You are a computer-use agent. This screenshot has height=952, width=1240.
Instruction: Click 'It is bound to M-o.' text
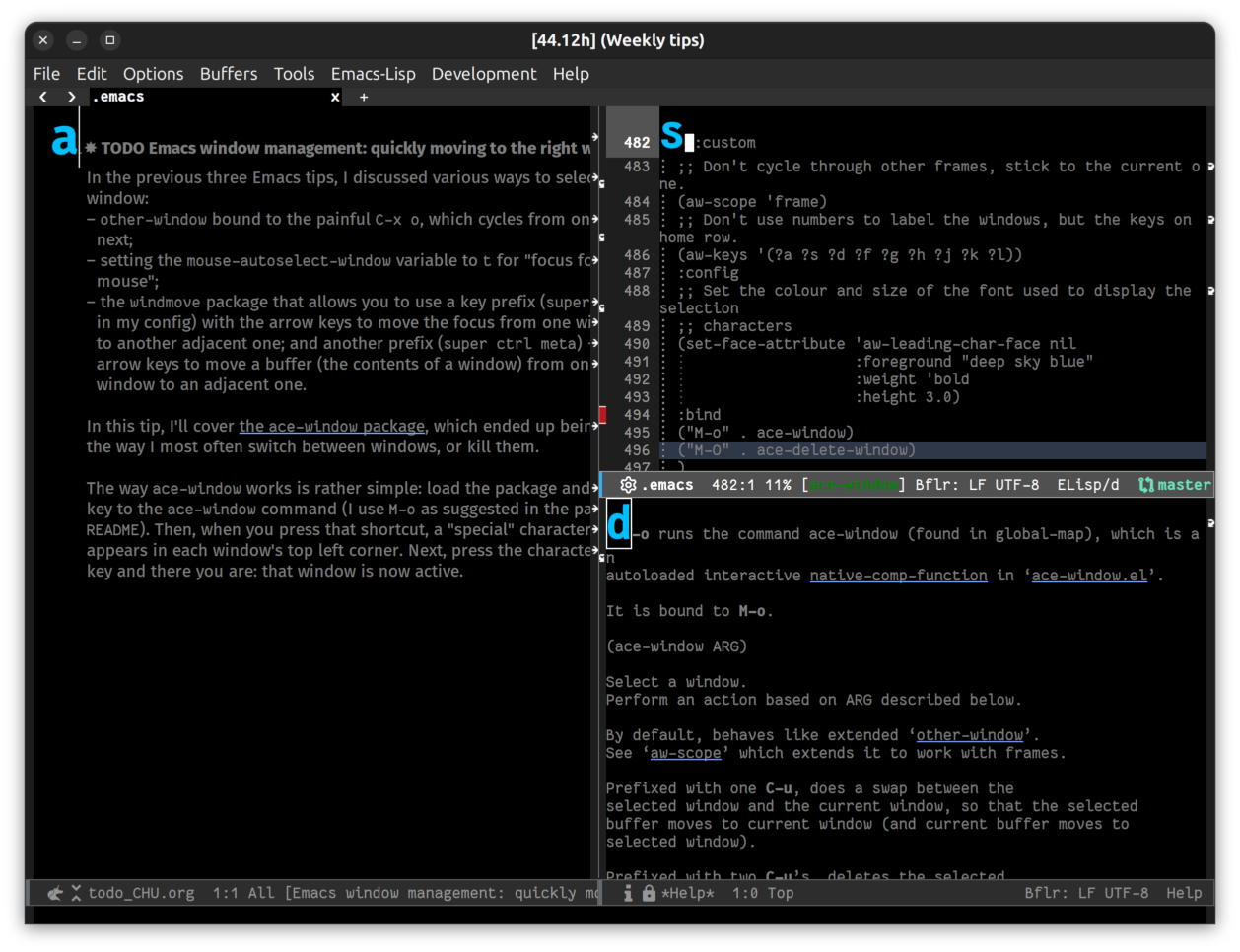pyautogui.click(x=690, y=611)
